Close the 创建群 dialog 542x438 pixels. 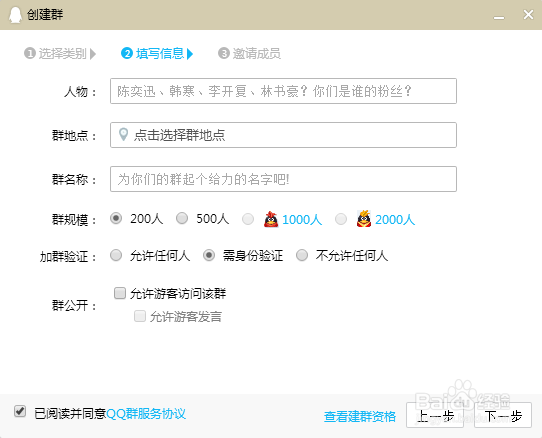click(528, 15)
